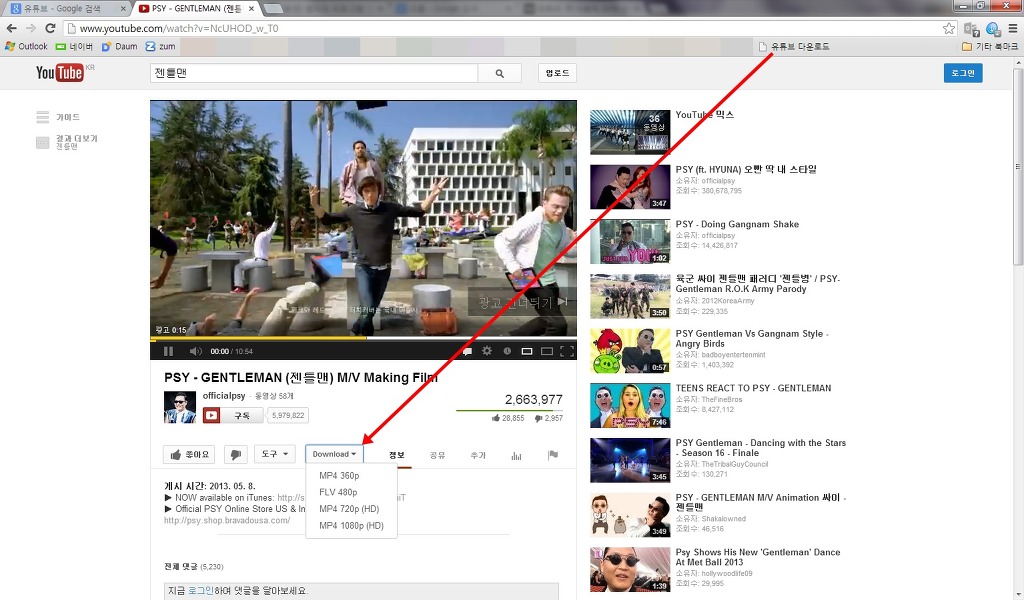Click the browser forward arrow
The height and width of the screenshot is (600, 1024).
coord(31,28)
